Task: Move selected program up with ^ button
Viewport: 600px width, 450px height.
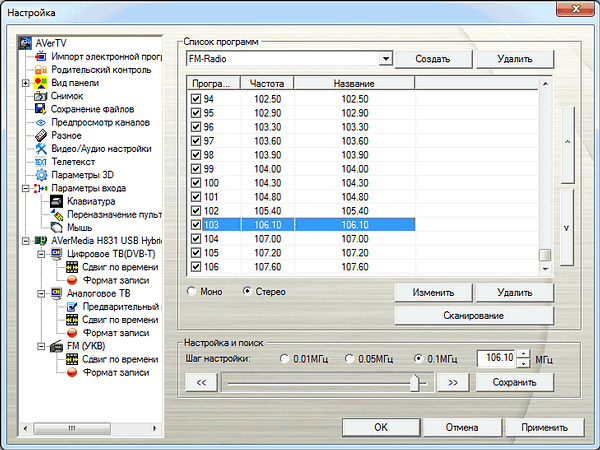Action: 567,143
